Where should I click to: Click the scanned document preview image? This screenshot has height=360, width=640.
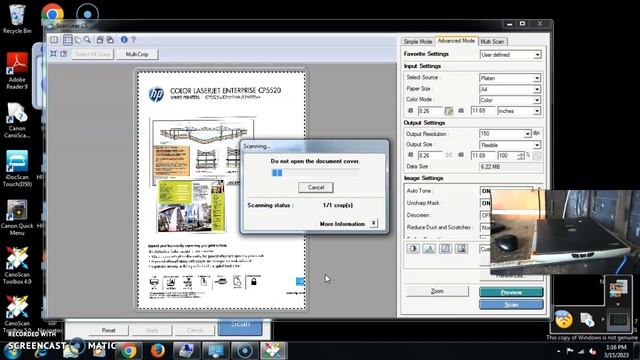(x=221, y=190)
